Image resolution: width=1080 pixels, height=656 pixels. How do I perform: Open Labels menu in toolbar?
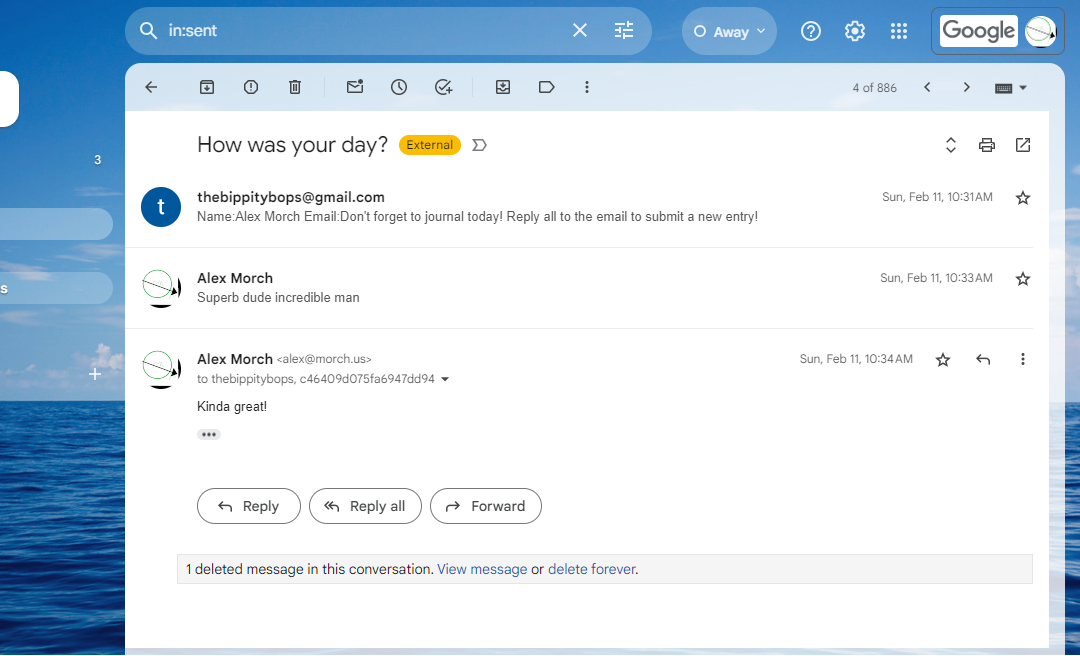[x=547, y=87]
